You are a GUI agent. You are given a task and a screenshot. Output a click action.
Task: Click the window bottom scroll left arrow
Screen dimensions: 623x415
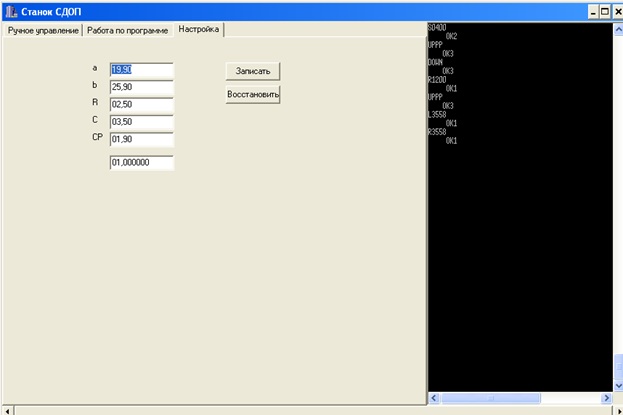(x=8, y=411)
